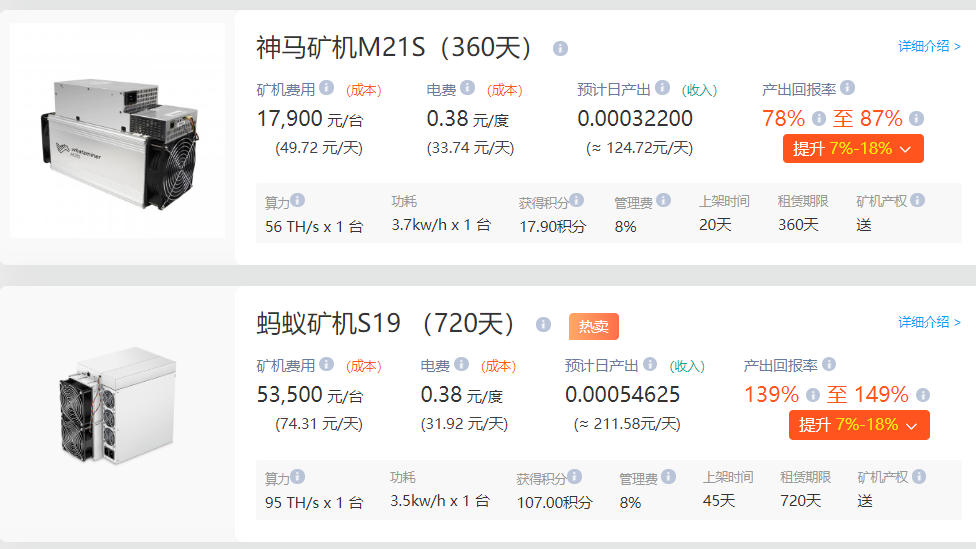Screen dimensions: 976x549
Task: Click the 蚂蚁矿机S19 product image
Action: (118, 406)
